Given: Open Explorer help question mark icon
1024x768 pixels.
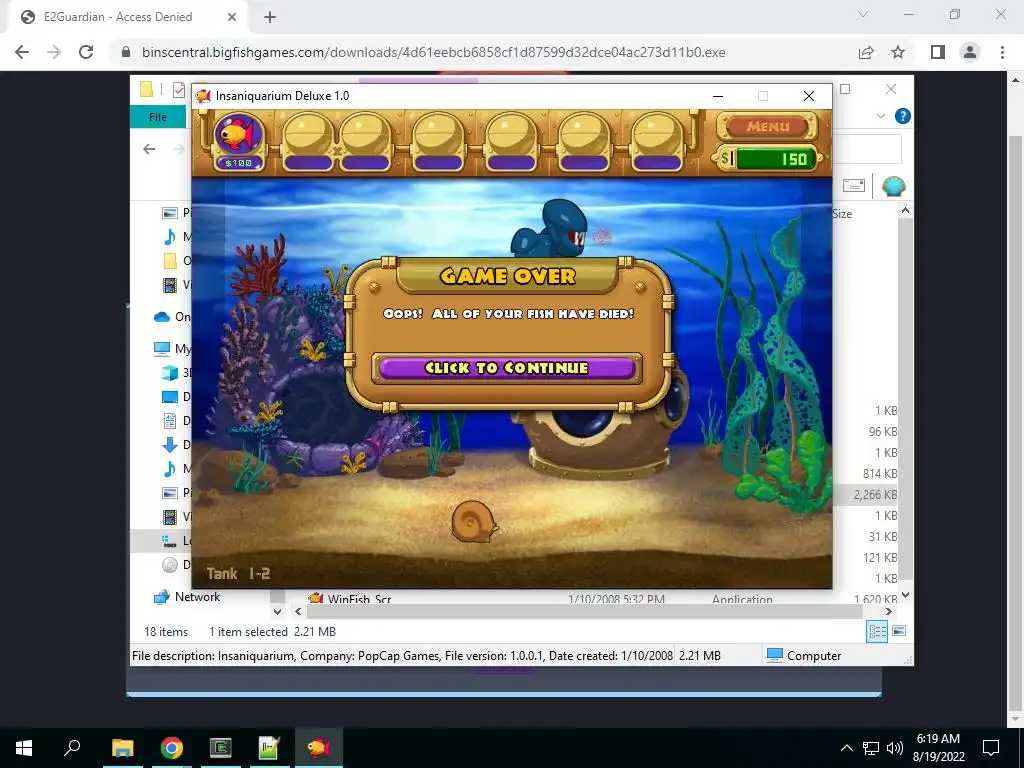Looking at the screenshot, I should point(903,116).
